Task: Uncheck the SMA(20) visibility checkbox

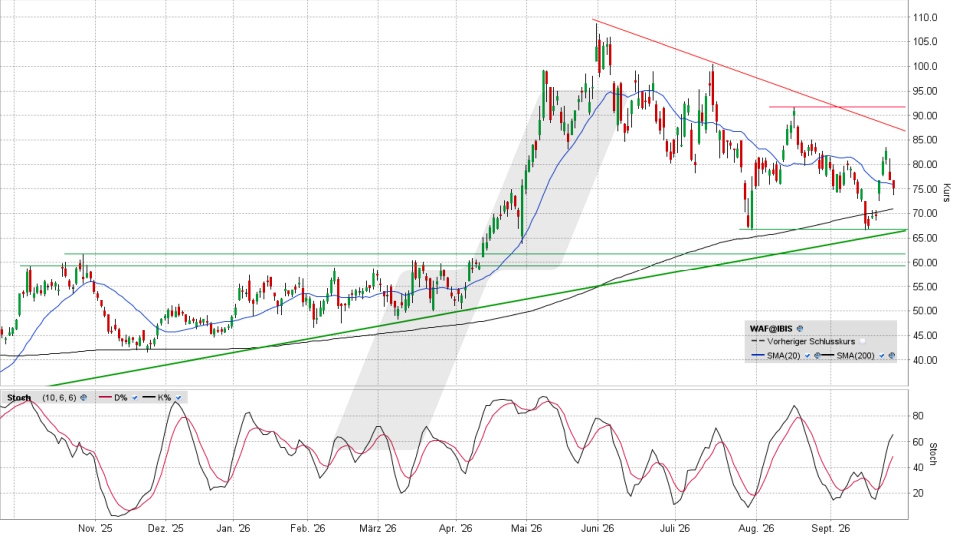Action: [808, 356]
